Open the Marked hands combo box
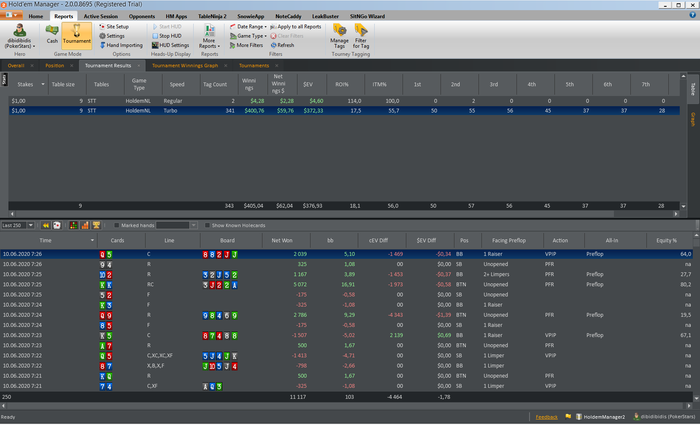Screen dimensions: 700x425 (x=176, y=225)
